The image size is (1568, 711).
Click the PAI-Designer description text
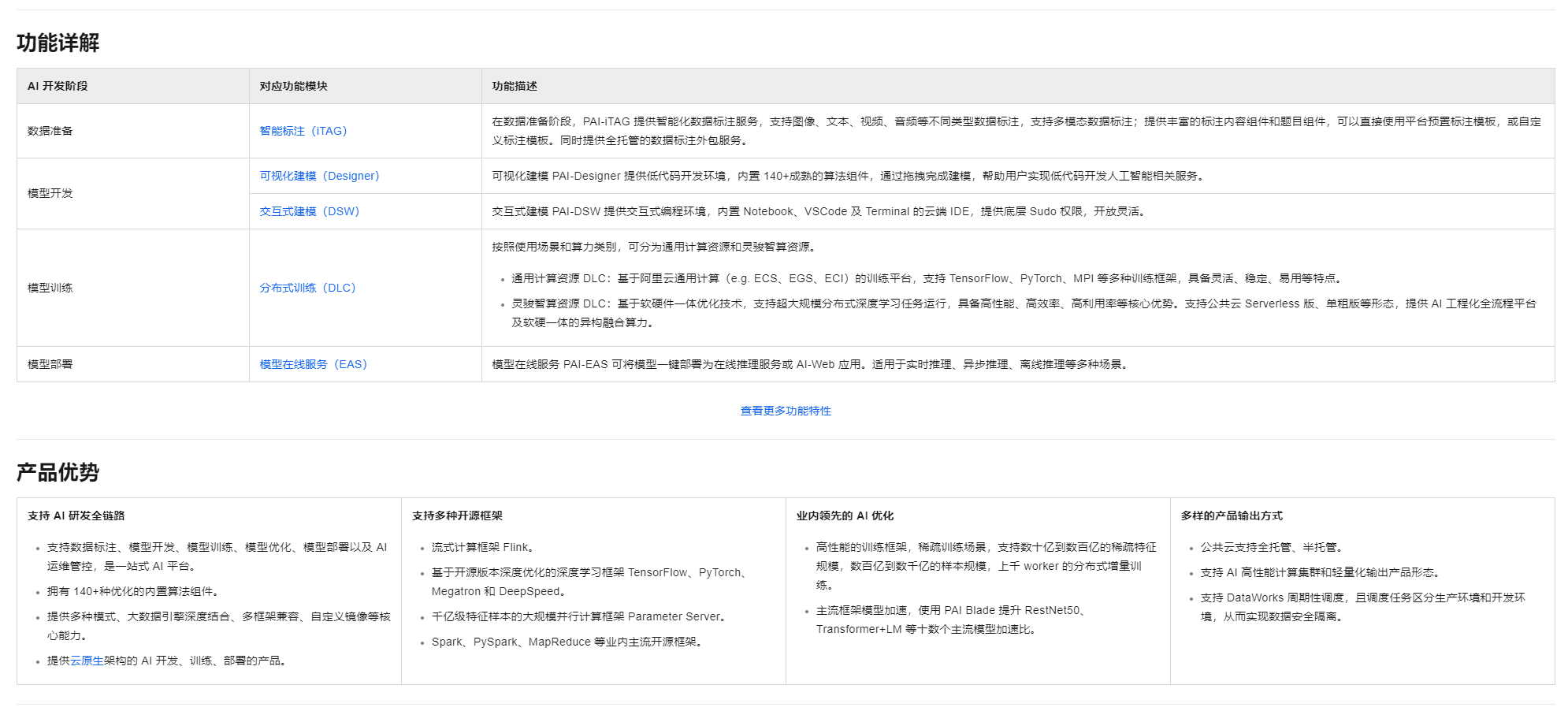(x=849, y=176)
